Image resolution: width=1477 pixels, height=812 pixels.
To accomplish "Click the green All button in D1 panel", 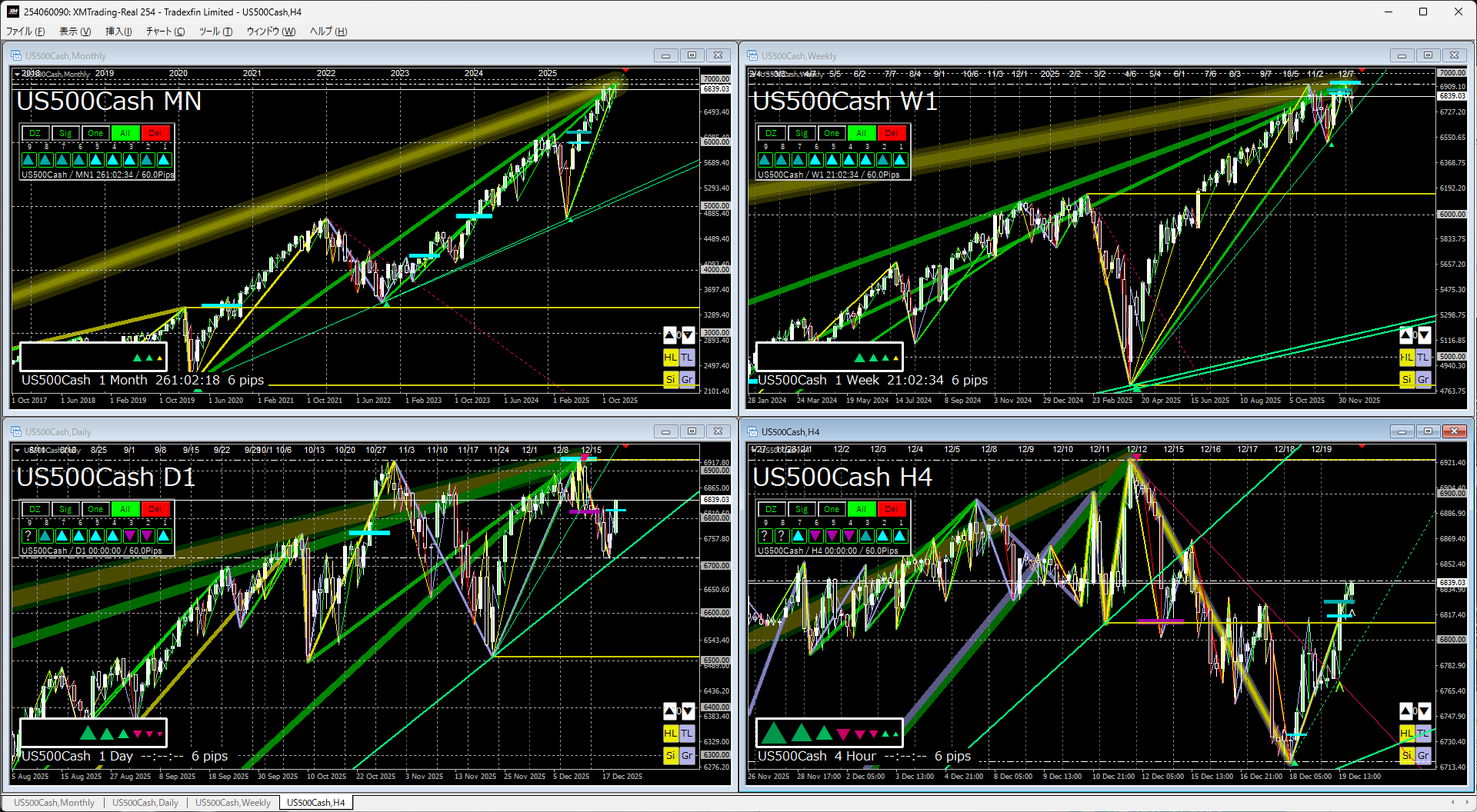I will pyautogui.click(x=125, y=509).
